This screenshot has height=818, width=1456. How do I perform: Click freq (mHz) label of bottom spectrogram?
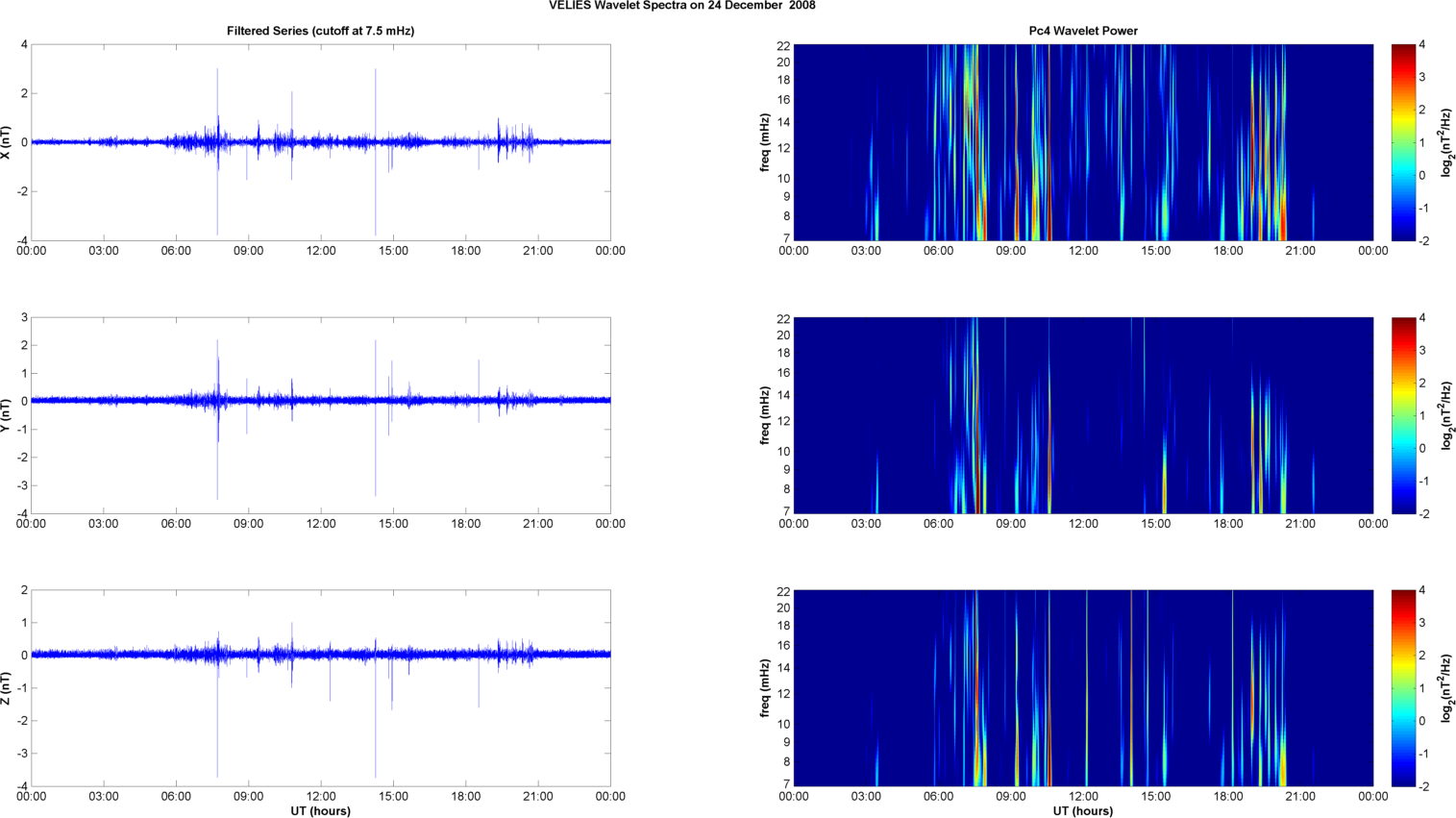point(765,688)
